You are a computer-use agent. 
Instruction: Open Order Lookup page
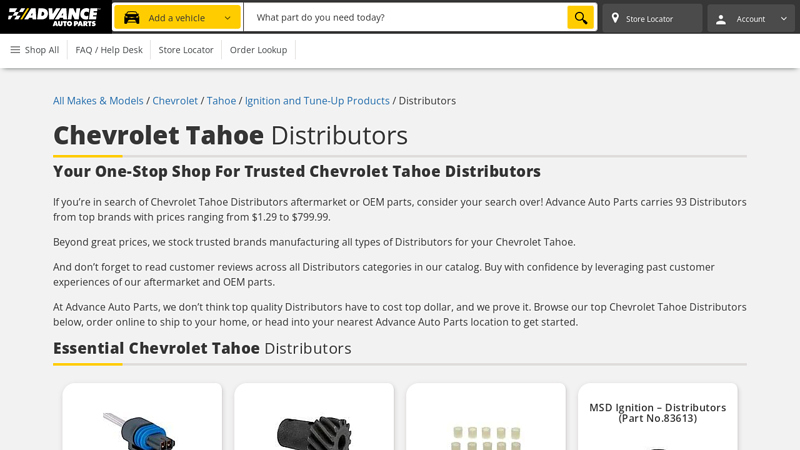pos(258,49)
